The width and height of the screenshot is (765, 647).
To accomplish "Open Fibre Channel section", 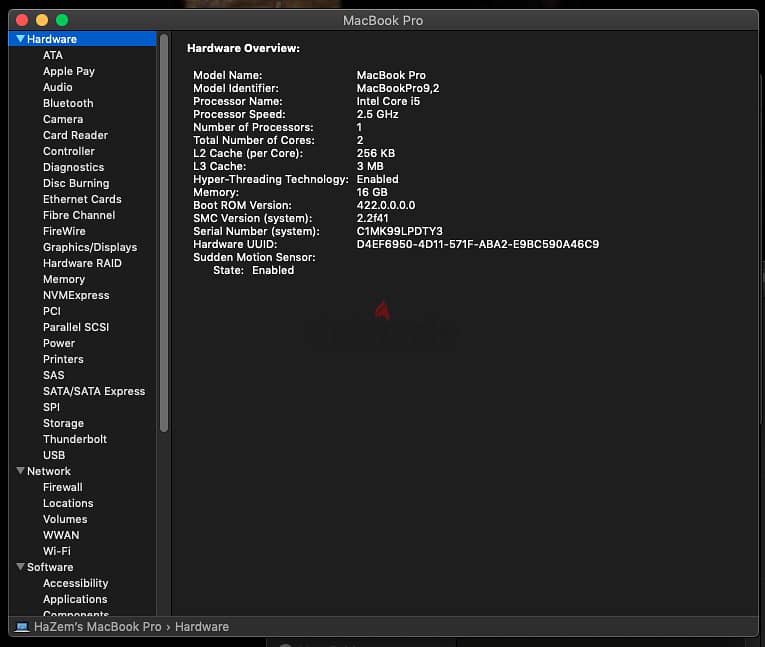I will [79, 215].
